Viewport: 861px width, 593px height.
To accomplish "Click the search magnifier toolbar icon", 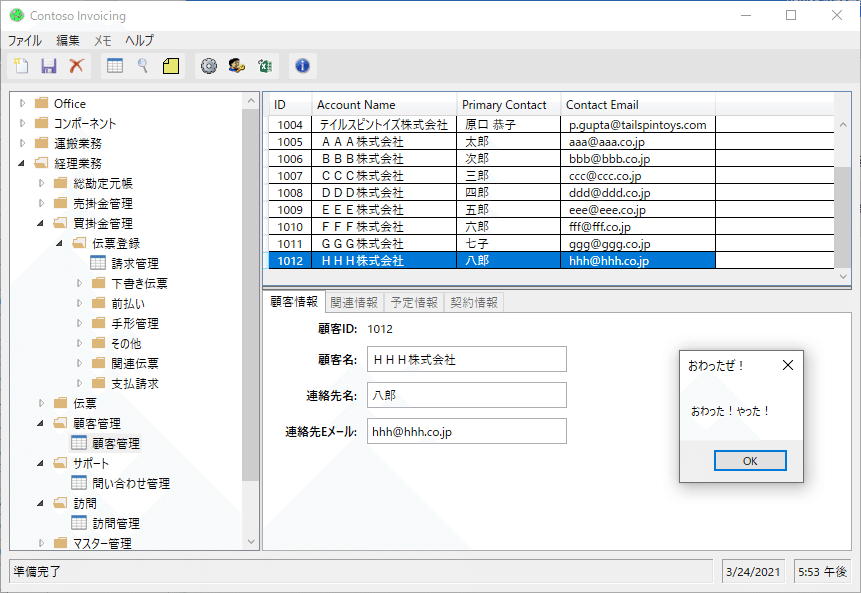I will (x=143, y=66).
